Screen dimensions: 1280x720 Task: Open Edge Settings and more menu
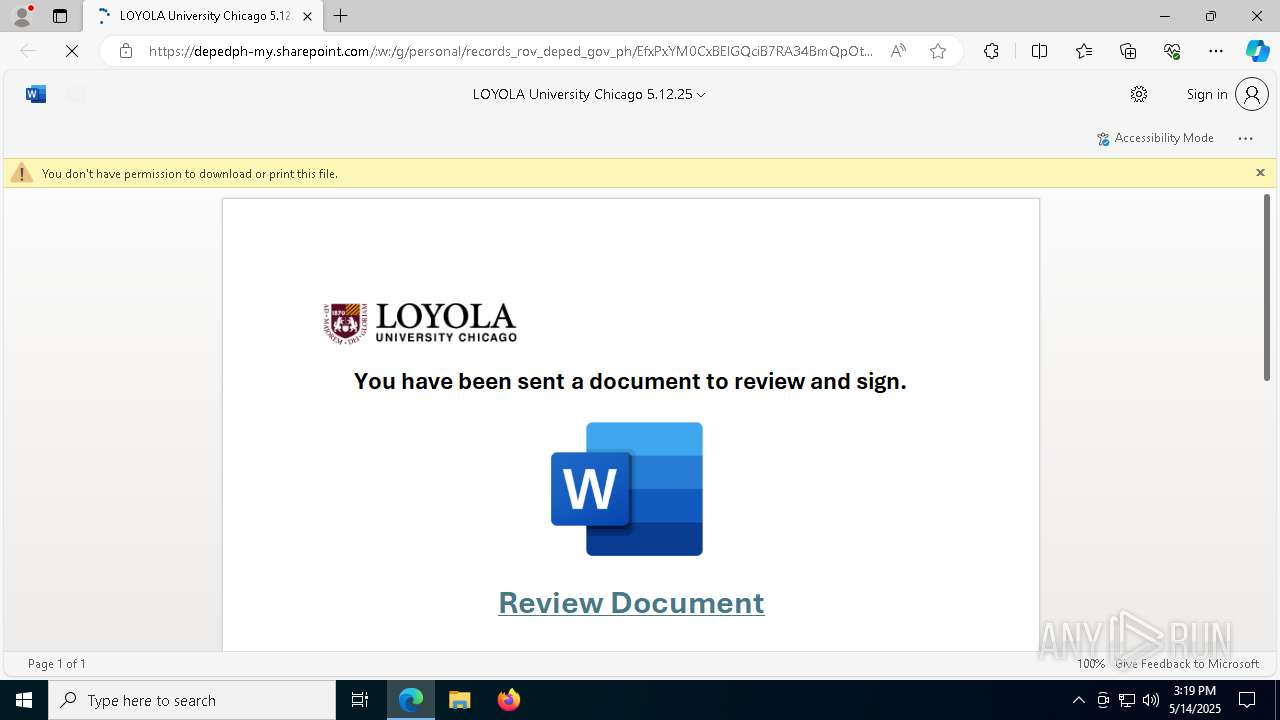pos(1216,51)
